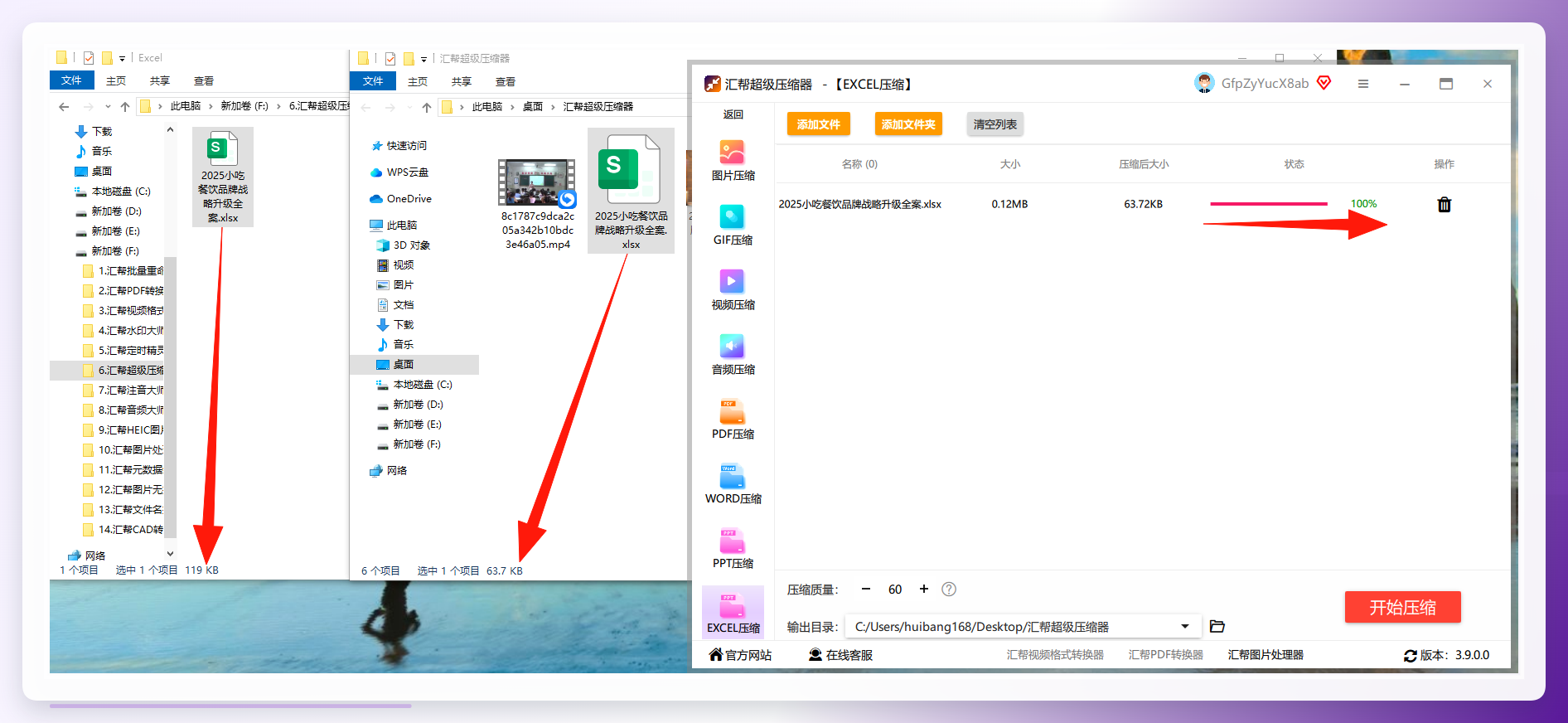This screenshot has width=1568, height=723.
Task: Open quick access toolbar dropdown in 汇帮超级压缩器 explorer
Action: point(423,59)
